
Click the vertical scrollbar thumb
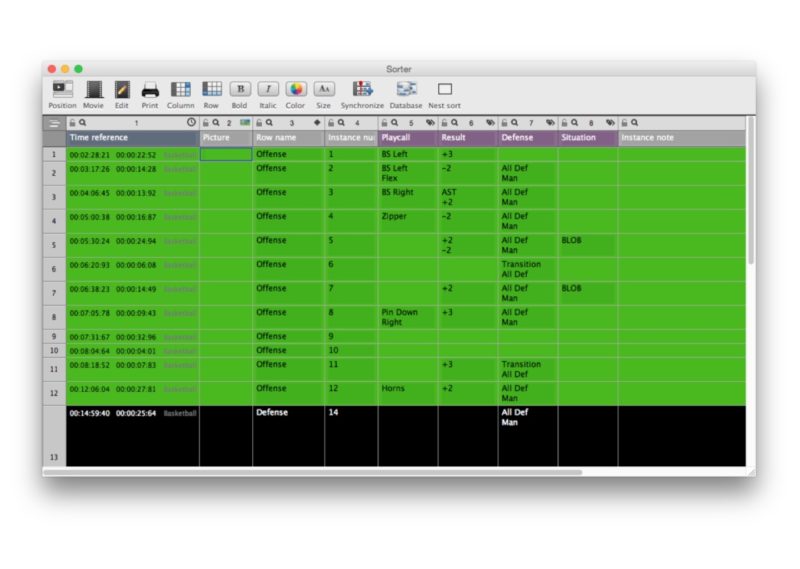click(751, 190)
